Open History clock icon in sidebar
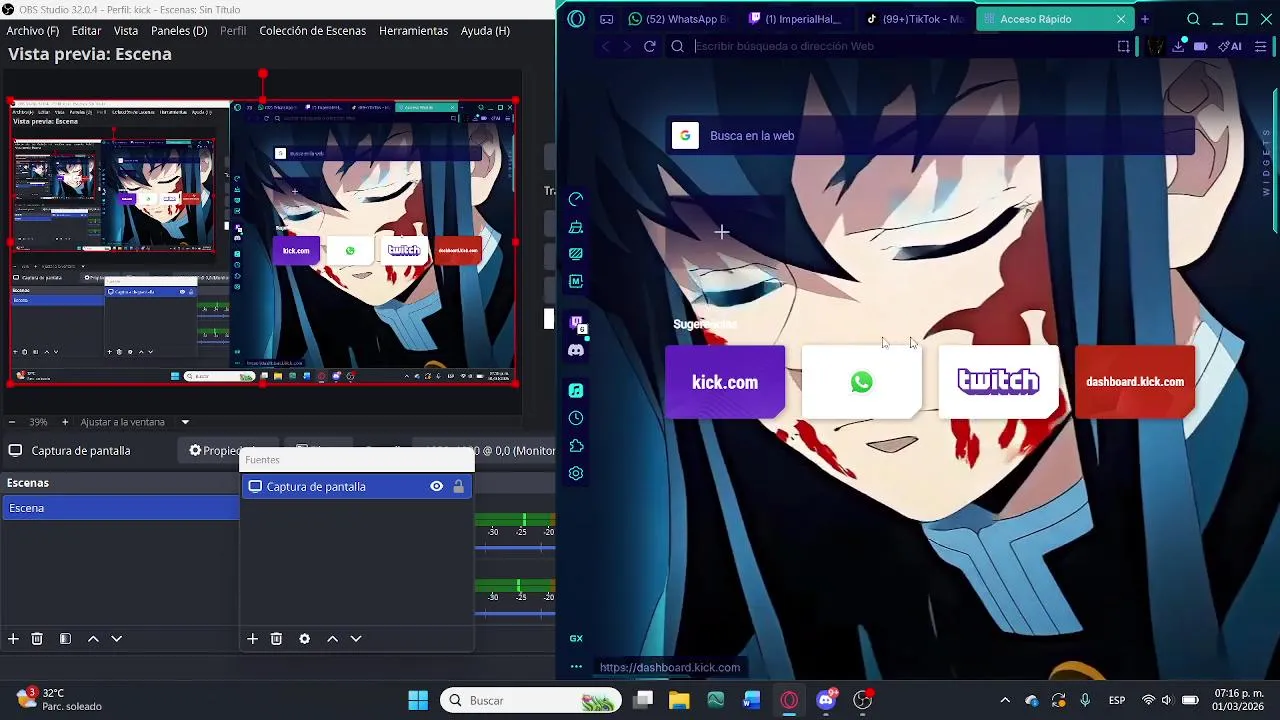Image resolution: width=1280 pixels, height=720 pixels. 576,418
